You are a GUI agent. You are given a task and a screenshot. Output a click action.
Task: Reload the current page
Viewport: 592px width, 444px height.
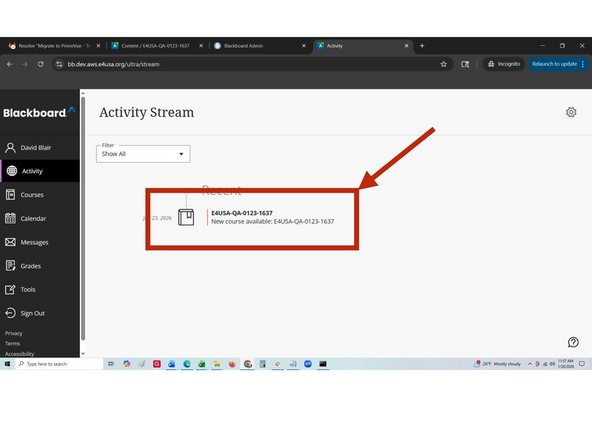coord(40,64)
